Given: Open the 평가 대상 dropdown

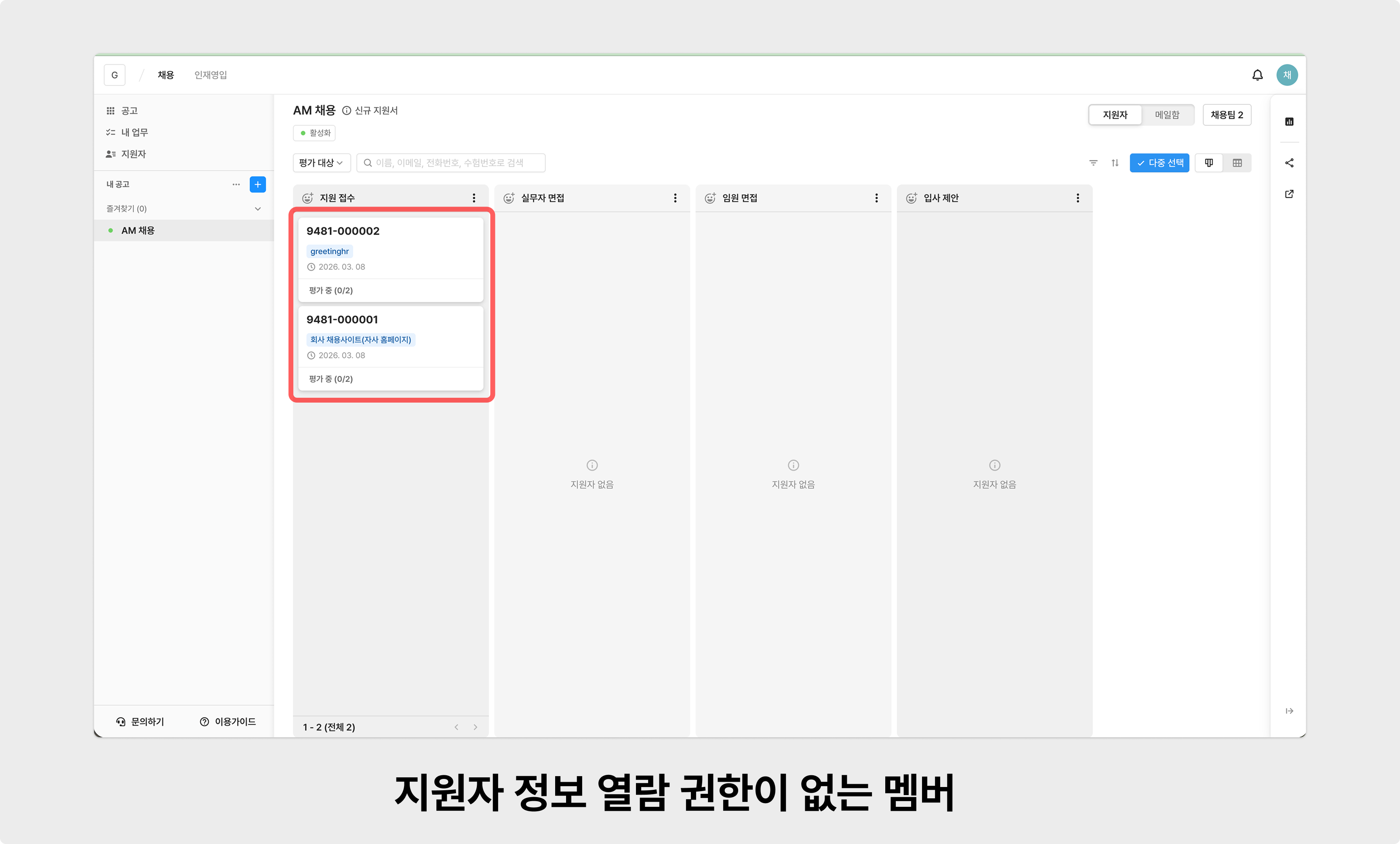Looking at the screenshot, I should [321, 163].
